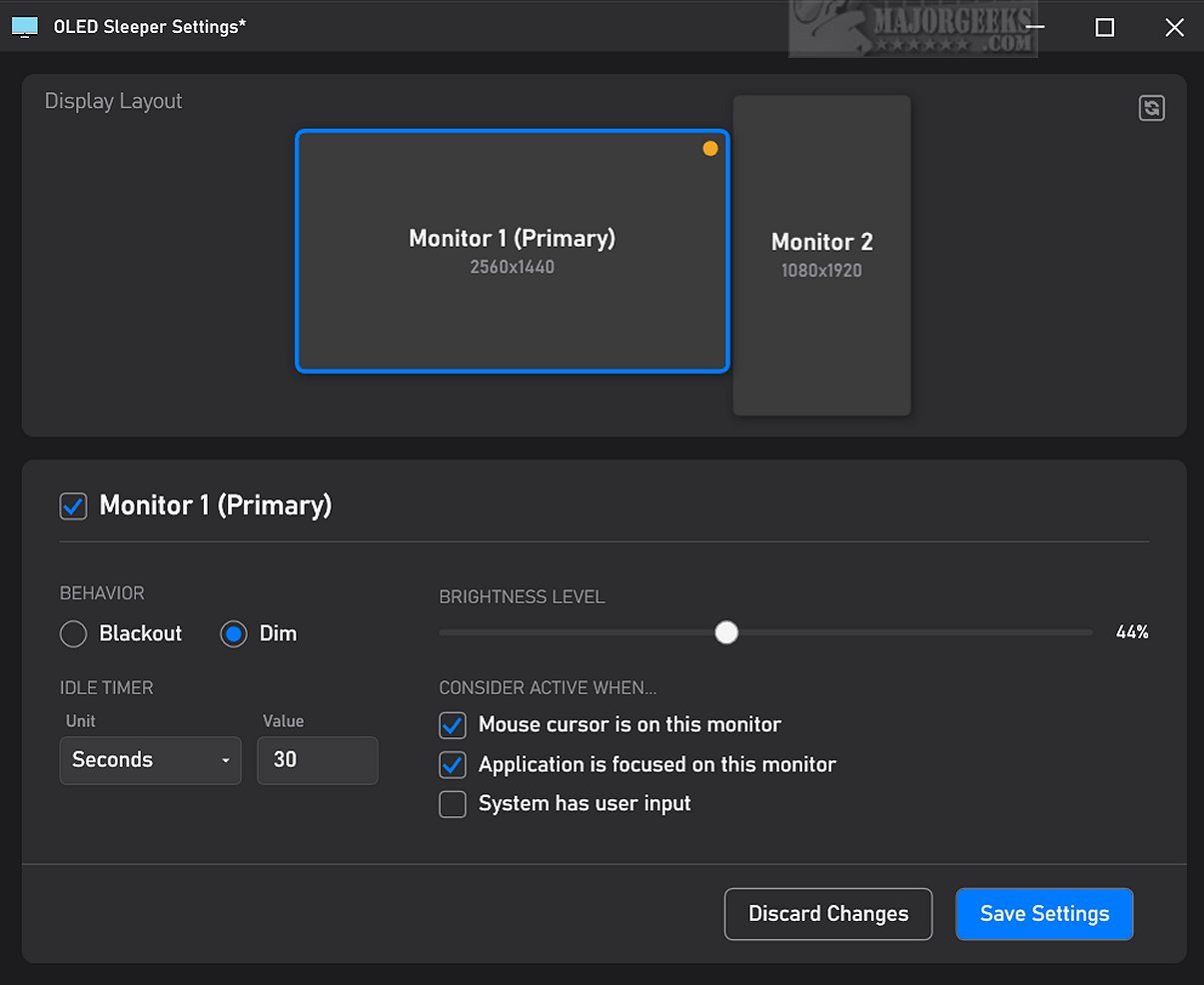Open the idle timer Unit dropdown
Viewport: 1204px width, 985px height.
150,760
